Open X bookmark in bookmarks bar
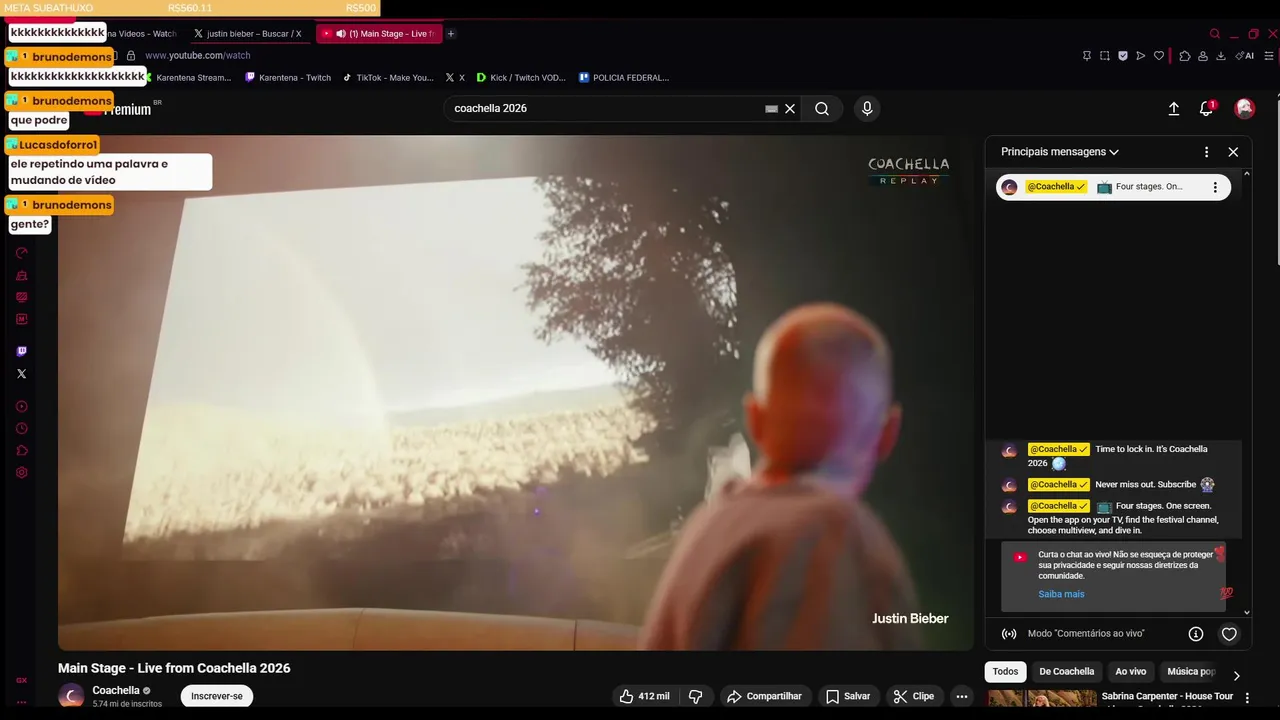 coord(455,77)
